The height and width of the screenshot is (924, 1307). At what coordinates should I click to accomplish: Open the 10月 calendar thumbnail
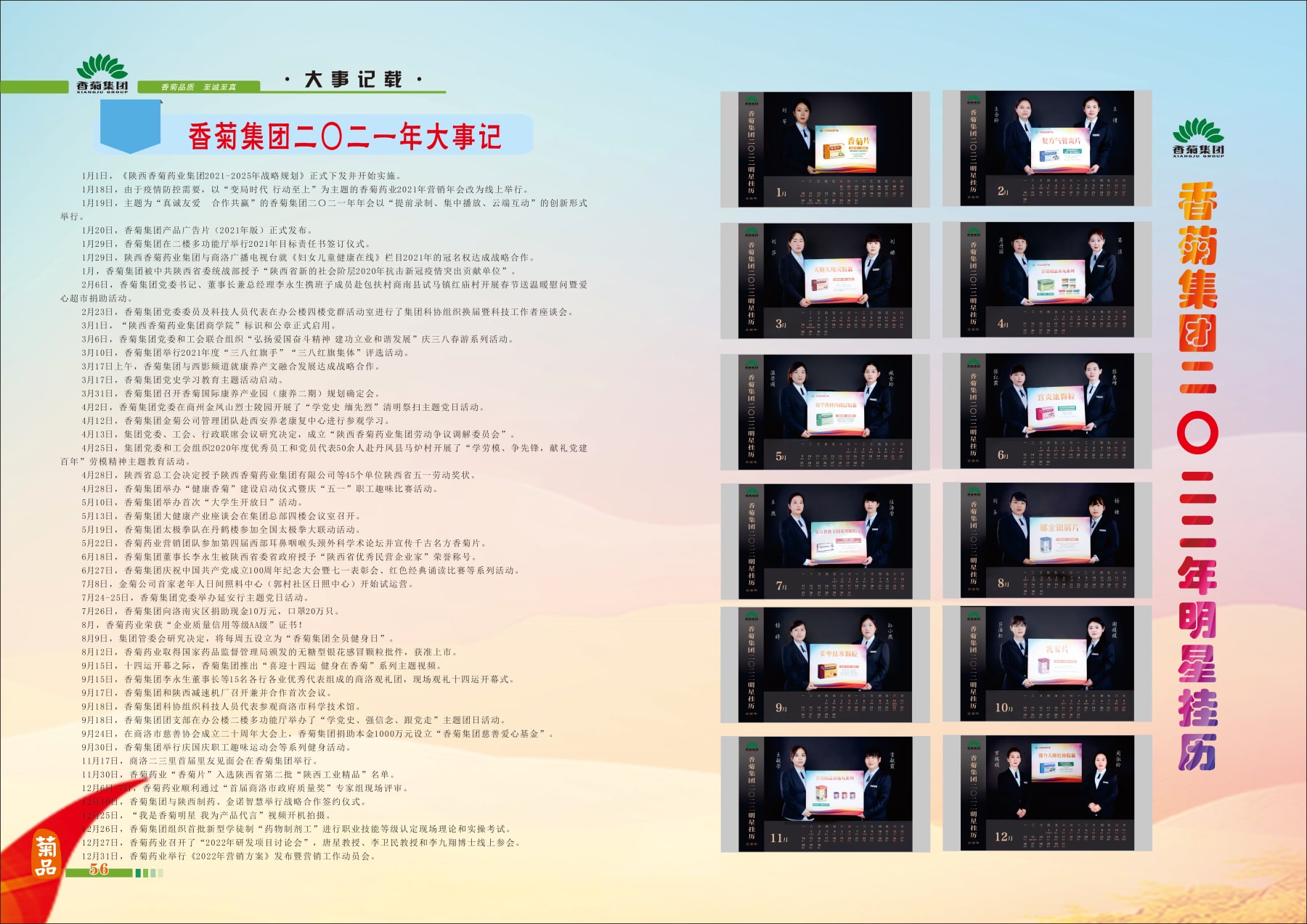1047,663
